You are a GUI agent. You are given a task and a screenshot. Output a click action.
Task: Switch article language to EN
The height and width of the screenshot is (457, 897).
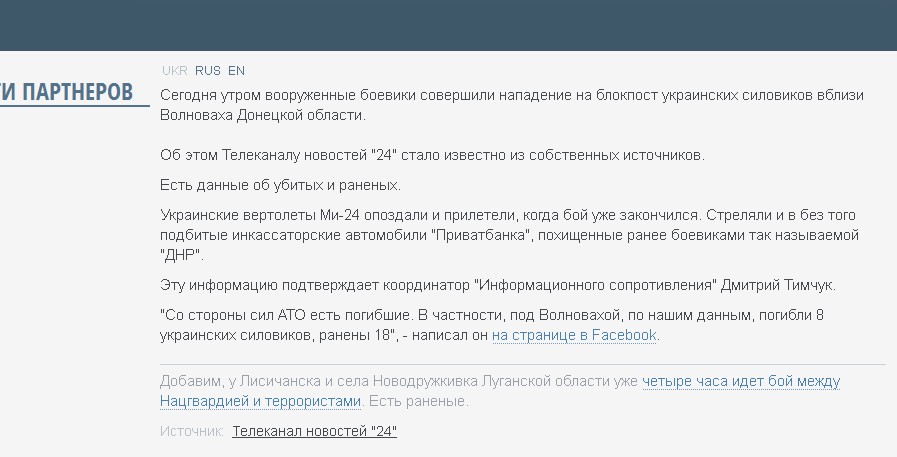236,71
